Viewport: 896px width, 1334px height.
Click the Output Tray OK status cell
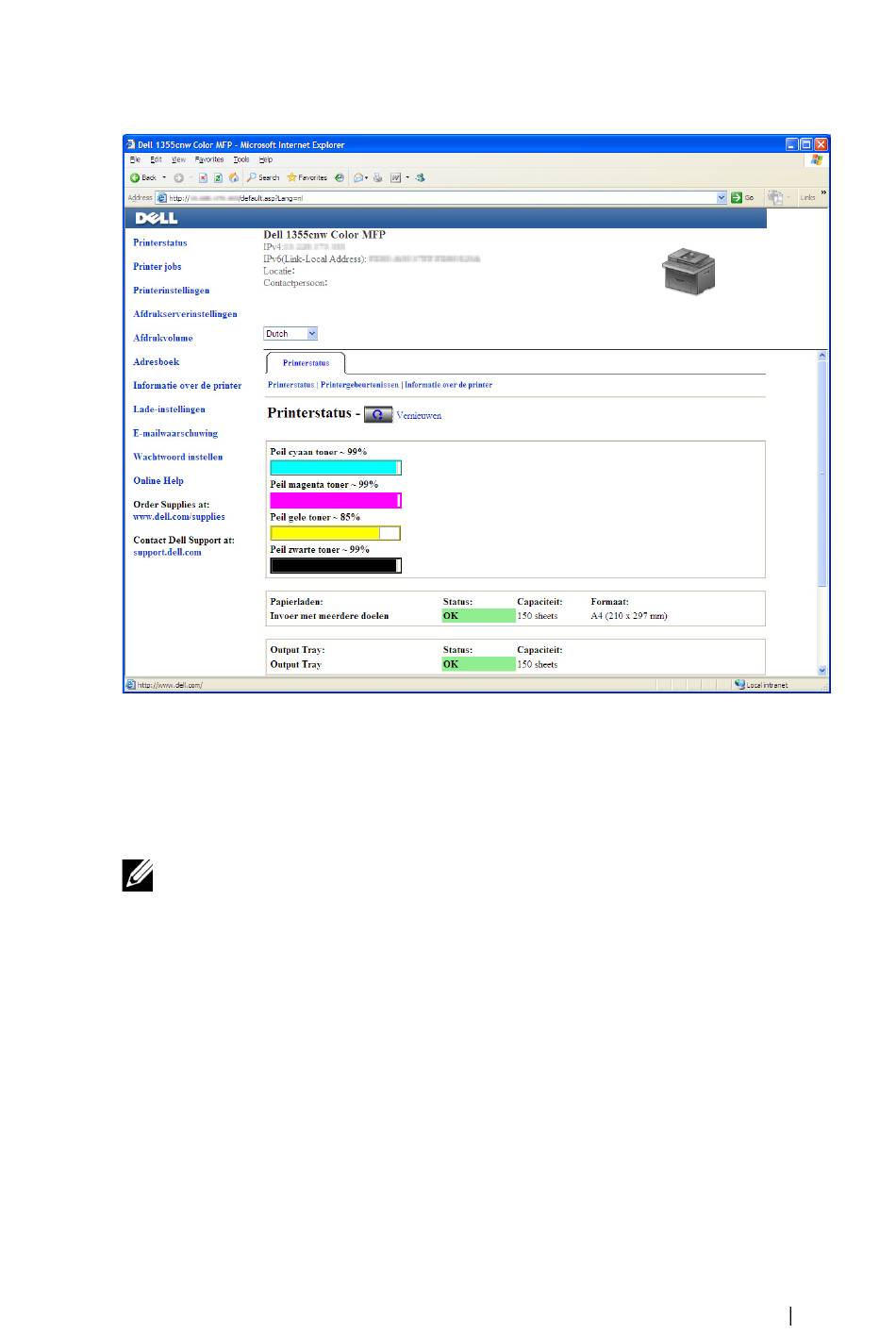(x=478, y=664)
